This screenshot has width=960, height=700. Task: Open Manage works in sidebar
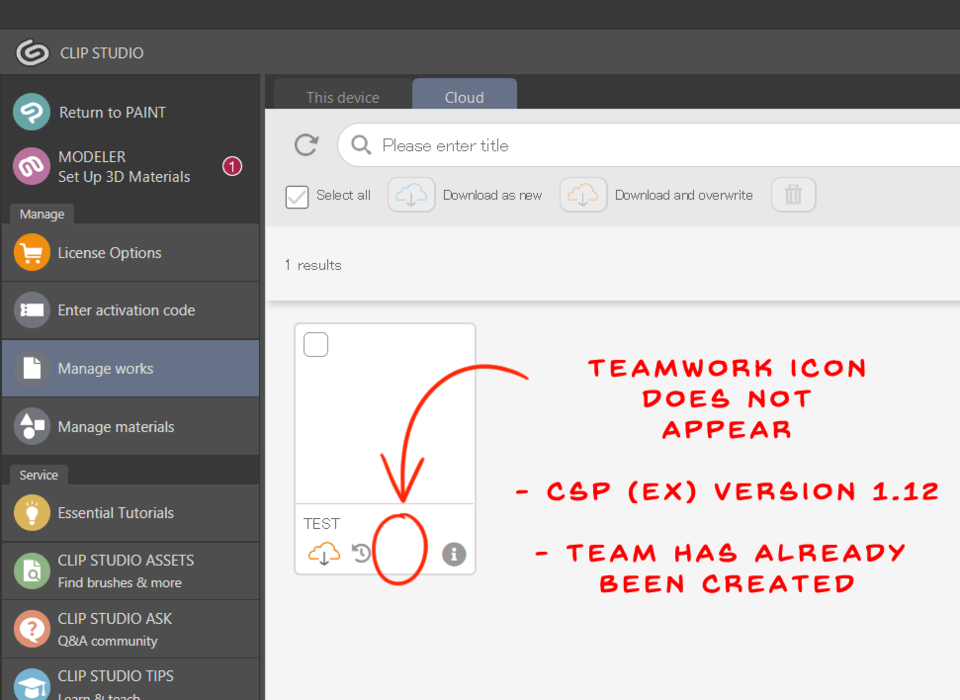click(x=130, y=369)
